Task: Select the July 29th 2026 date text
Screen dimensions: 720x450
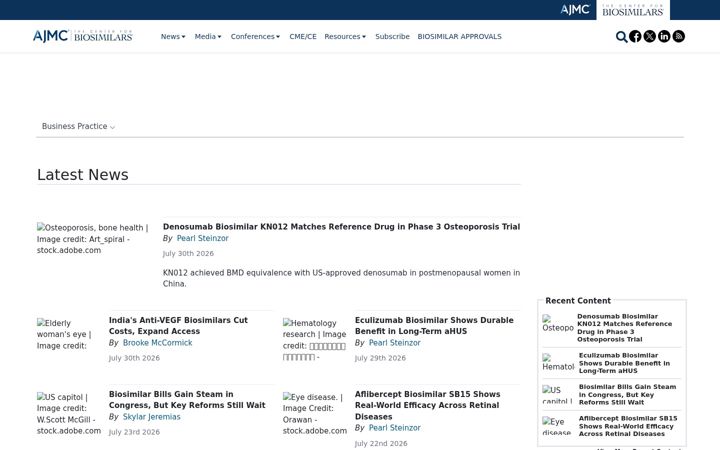Action: [x=380, y=358]
